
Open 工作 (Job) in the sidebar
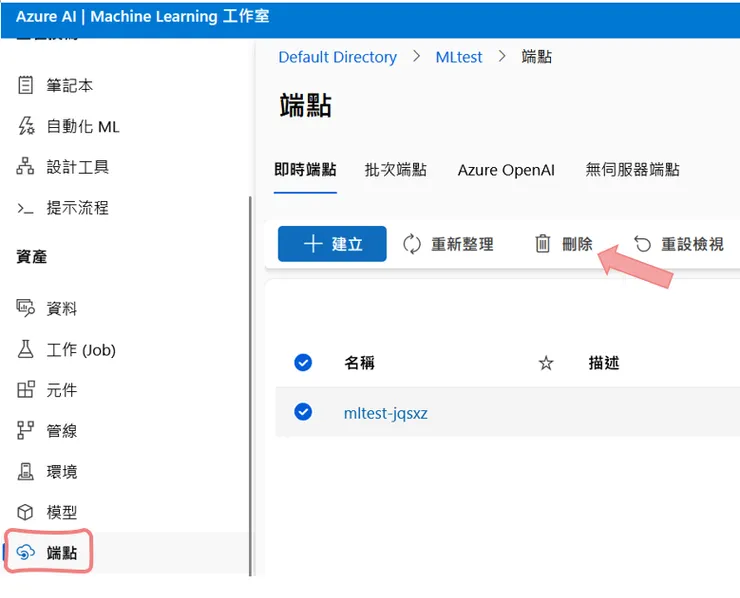pos(81,350)
